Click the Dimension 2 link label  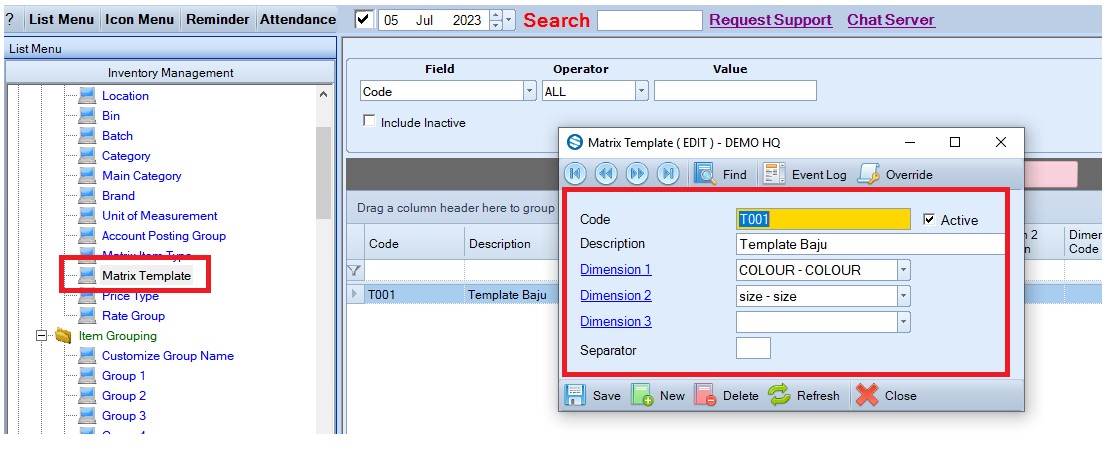pyautogui.click(x=615, y=295)
